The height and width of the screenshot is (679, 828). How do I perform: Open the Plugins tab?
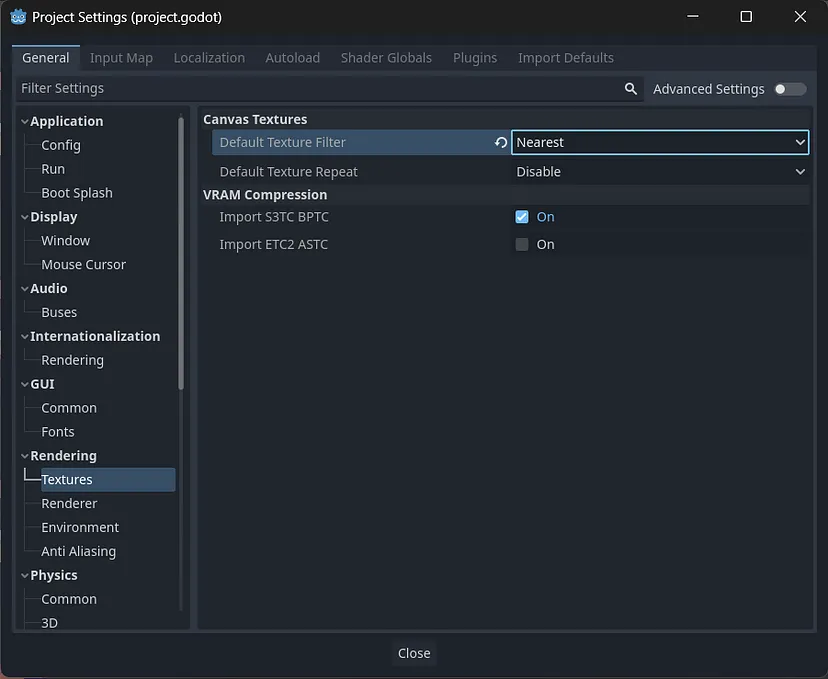(x=475, y=58)
